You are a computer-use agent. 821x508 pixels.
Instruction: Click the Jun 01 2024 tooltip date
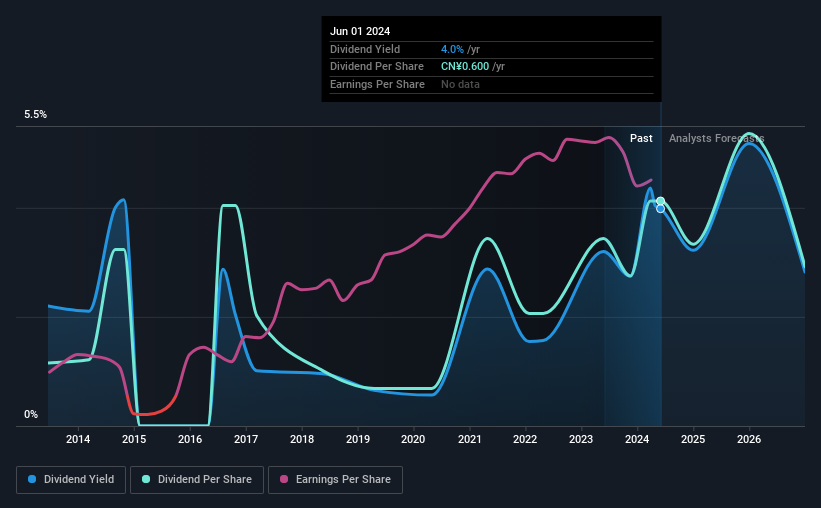coord(360,31)
